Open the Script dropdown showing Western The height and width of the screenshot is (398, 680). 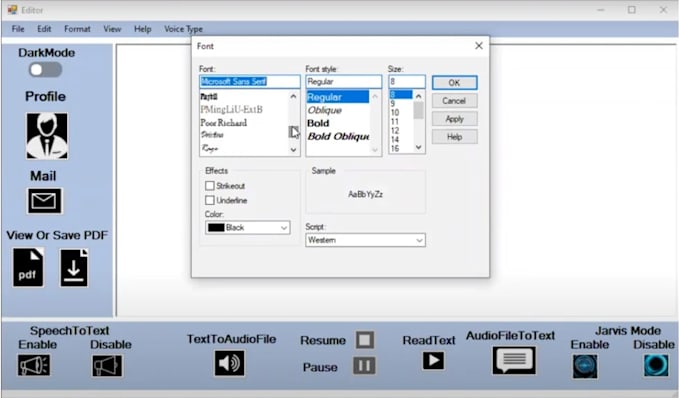pos(365,240)
